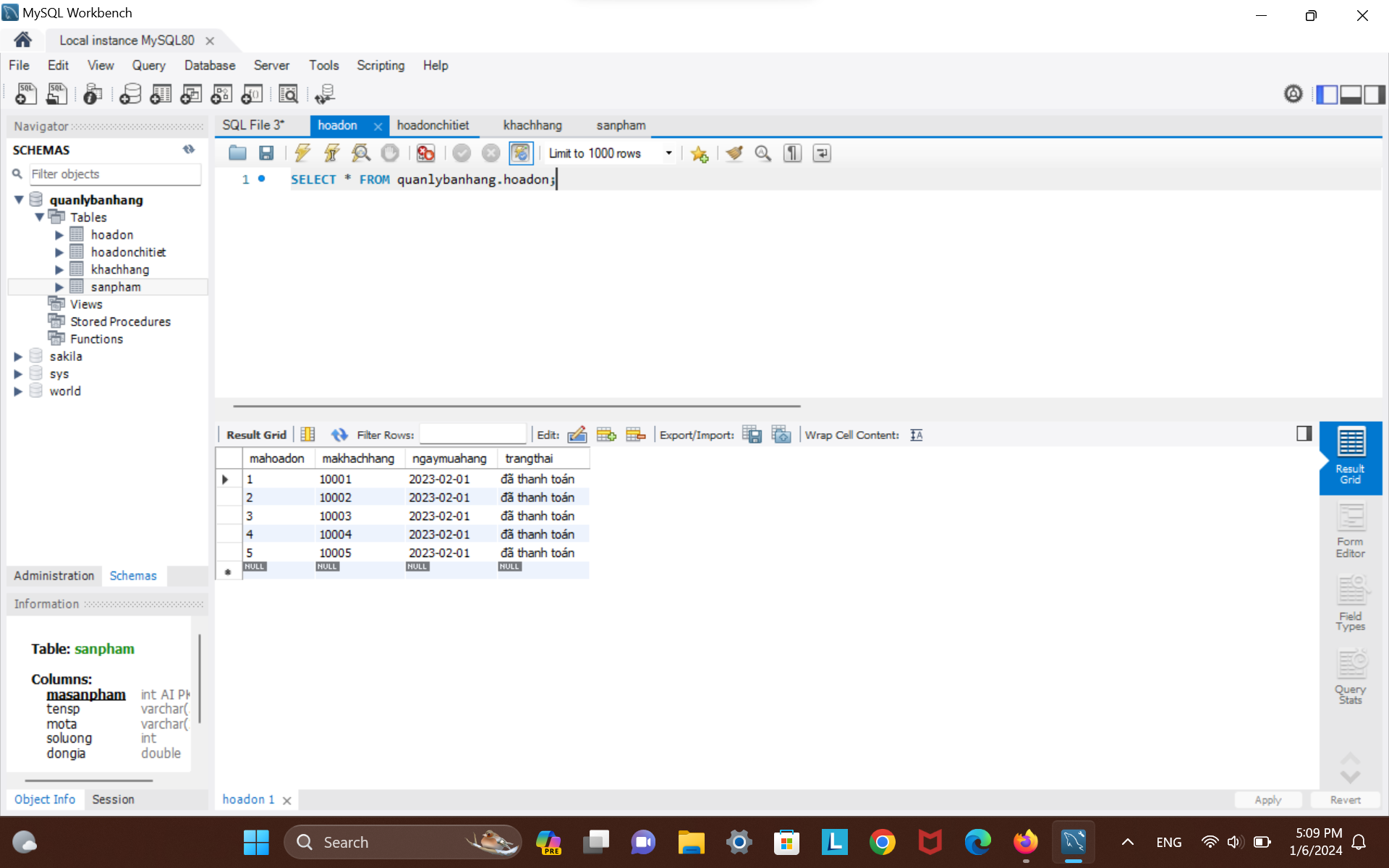This screenshot has width=1389, height=868.
Task: Export recordset to external file
Action: click(x=752, y=435)
